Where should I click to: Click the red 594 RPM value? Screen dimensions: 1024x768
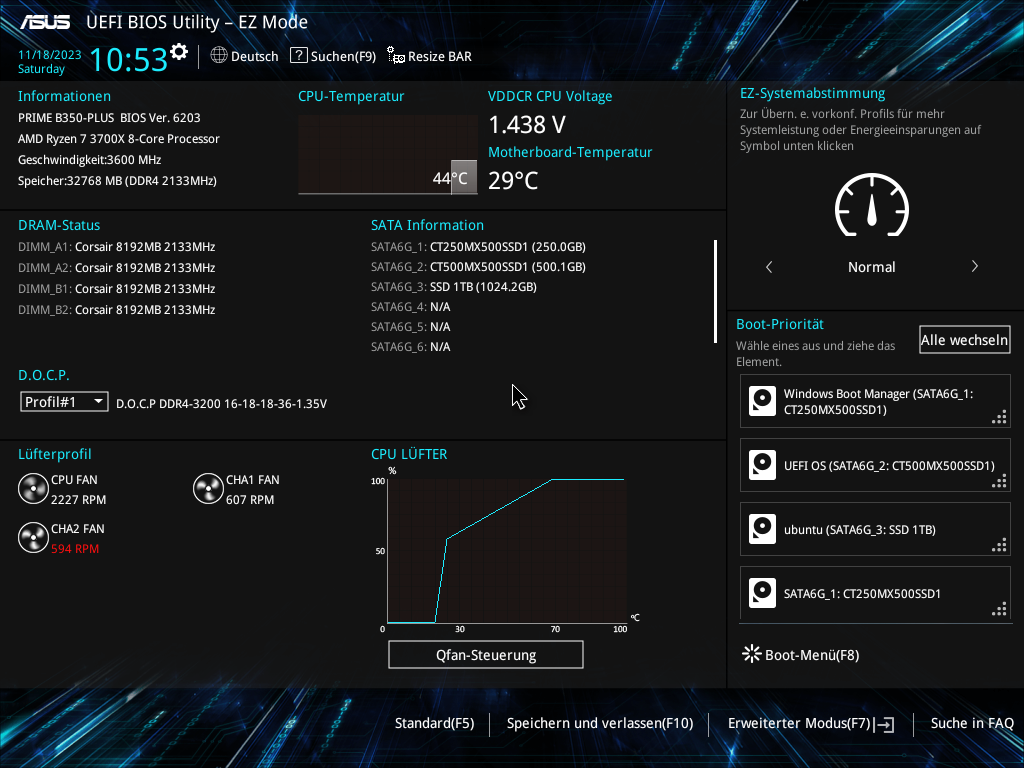(75, 549)
